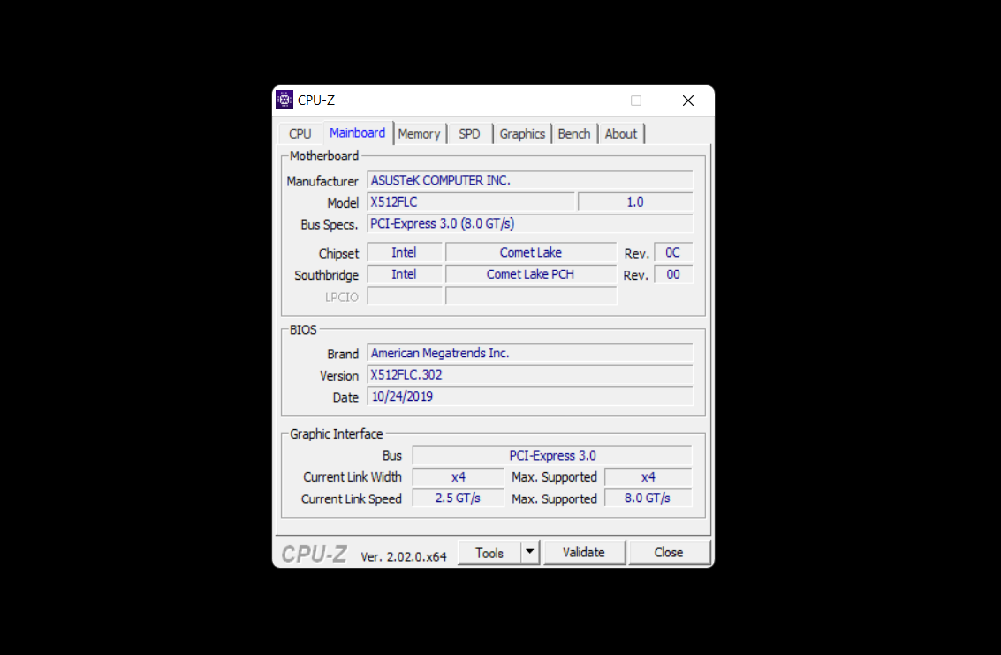Click the Southbridge Intel vendor field
This screenshot has width=1001, height=655.
click(x=404, y=275)
